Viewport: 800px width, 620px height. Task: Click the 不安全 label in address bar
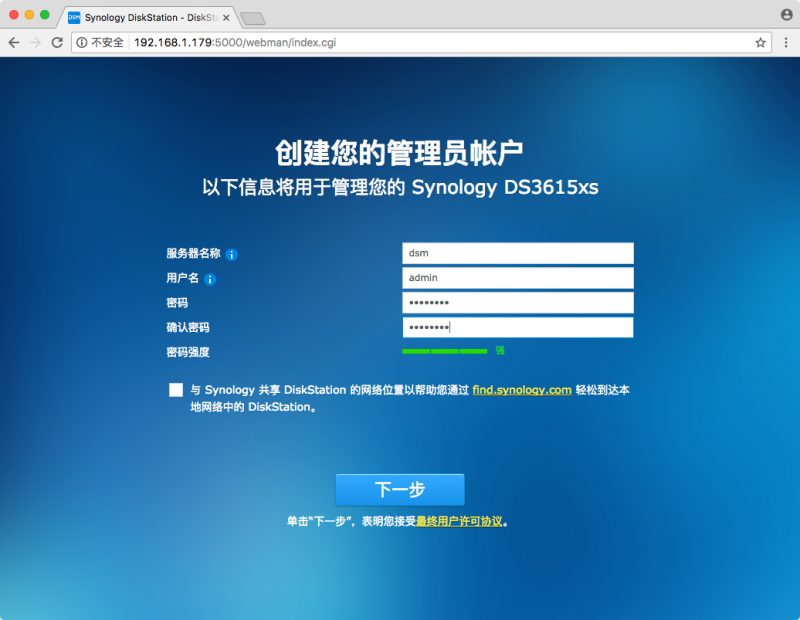point(107,43)
